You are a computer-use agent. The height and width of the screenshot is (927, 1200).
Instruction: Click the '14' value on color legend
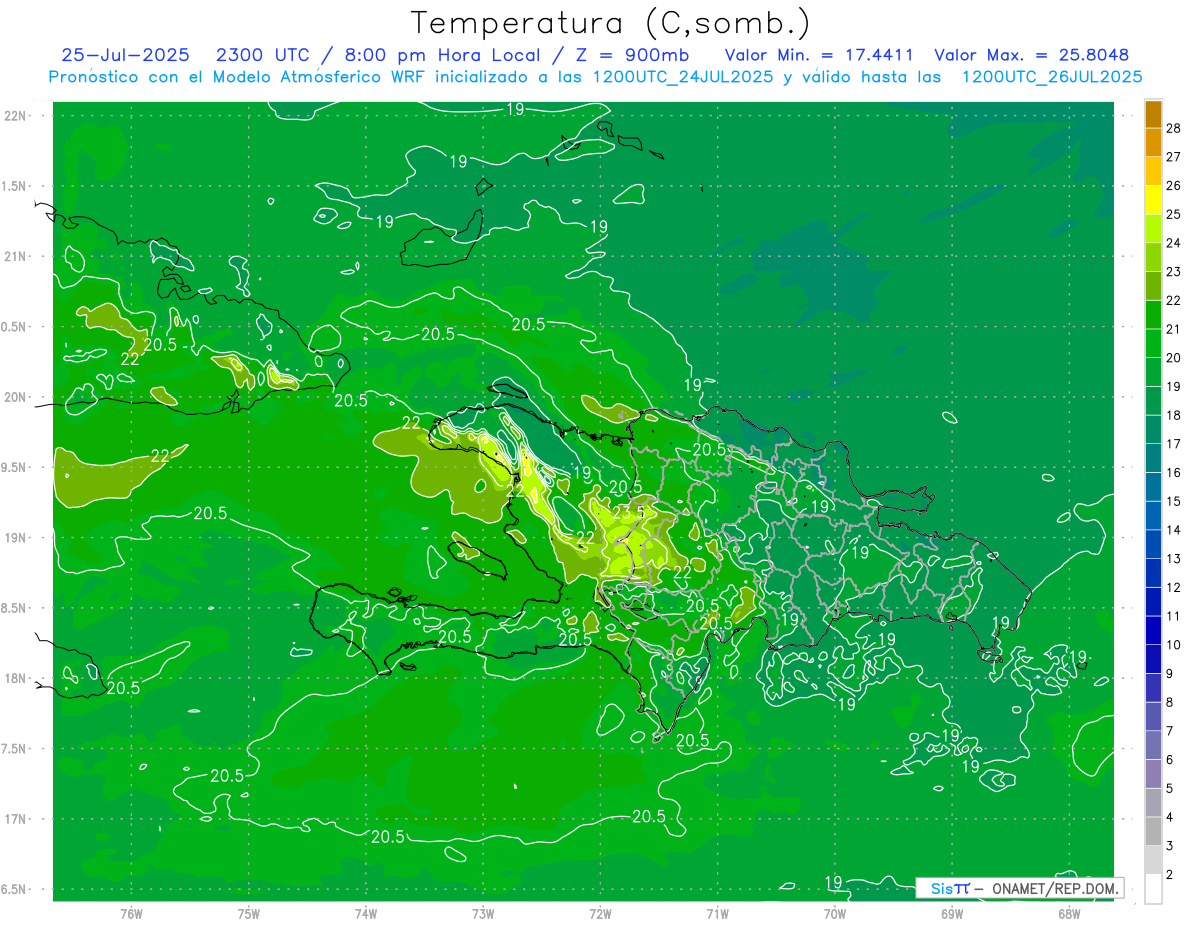click(1174, 530)
